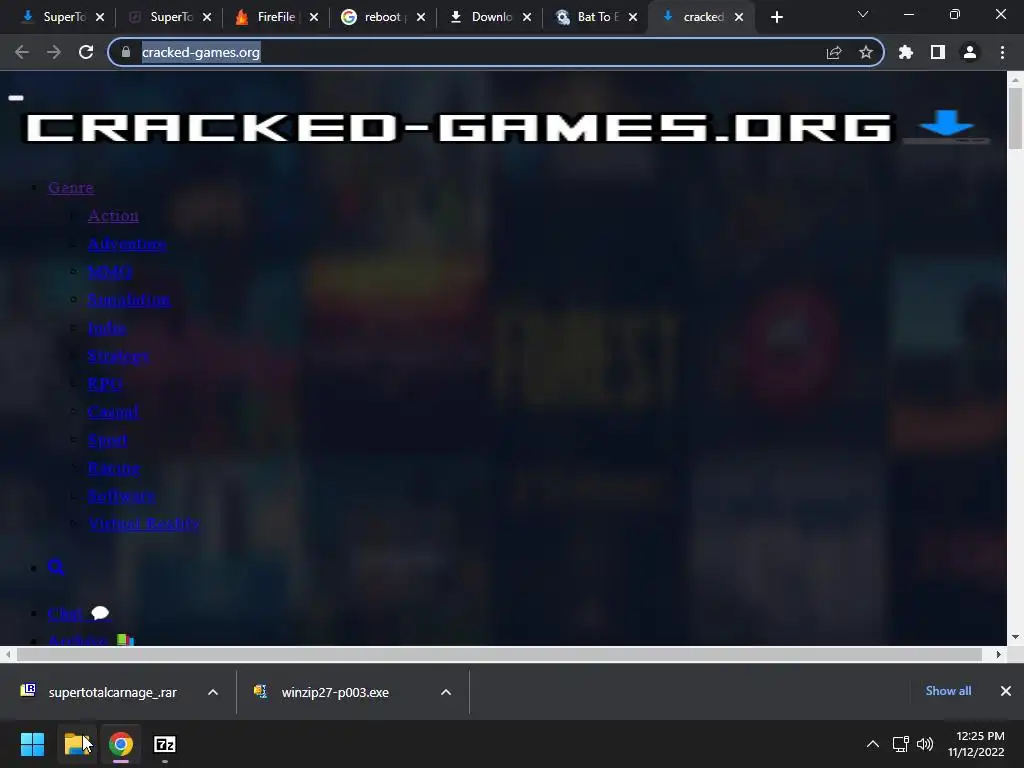The width and height of the screenshot is (1024, 768).
Task: Open File Explorer from the taskbar
Action: click(x=77, y=744)
